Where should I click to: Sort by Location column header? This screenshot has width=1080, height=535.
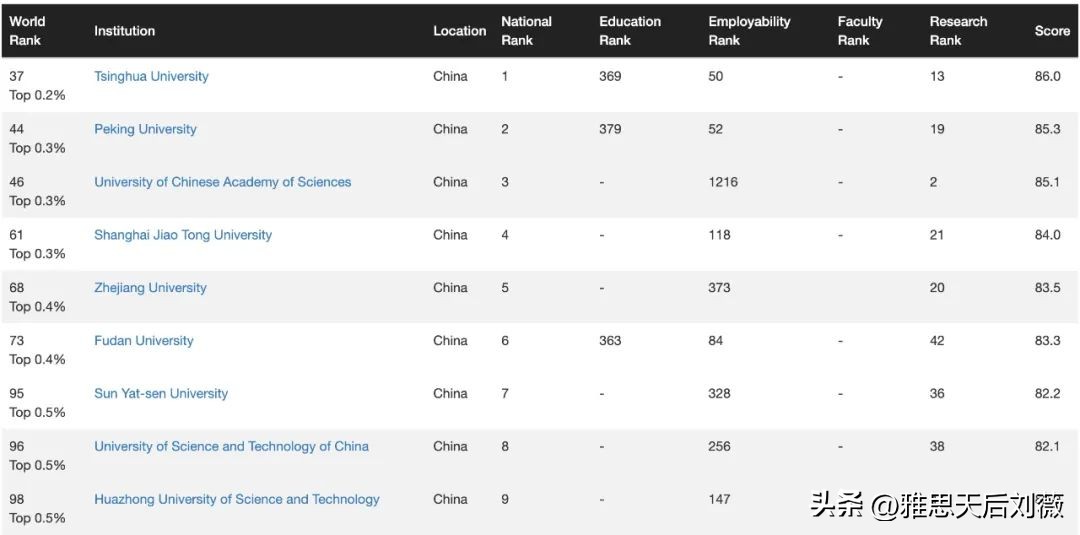pyautogui.click(x=459, y=31)
